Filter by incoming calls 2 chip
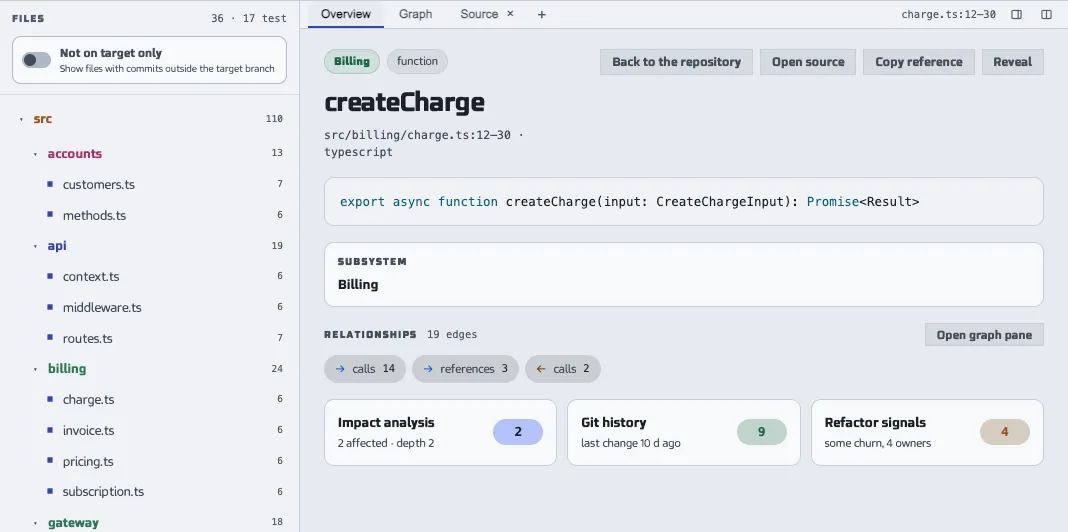Image resolution: width=1068 pixels, height=532 pixels. [563, 369]
